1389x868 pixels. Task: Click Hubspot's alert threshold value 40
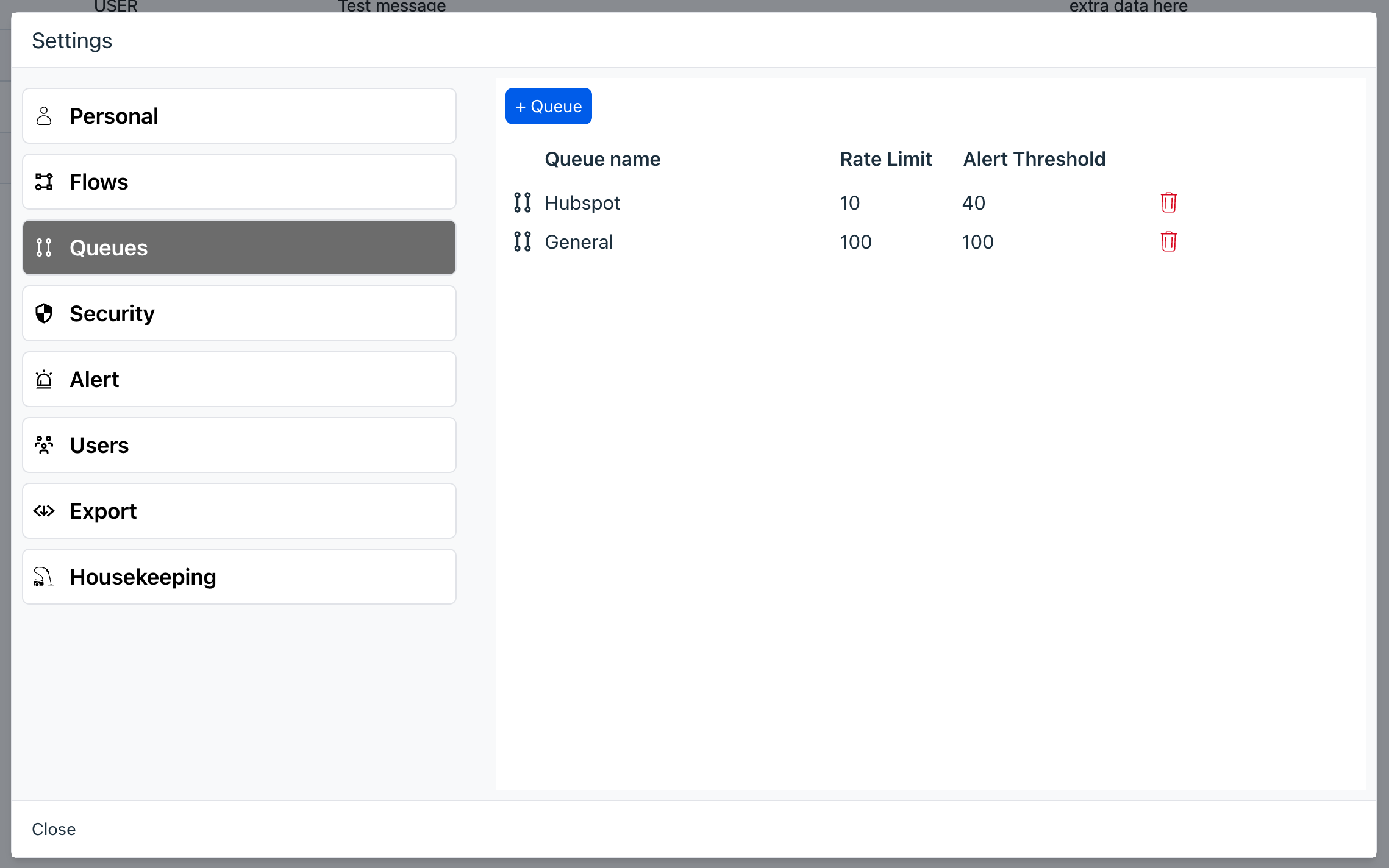973,203
